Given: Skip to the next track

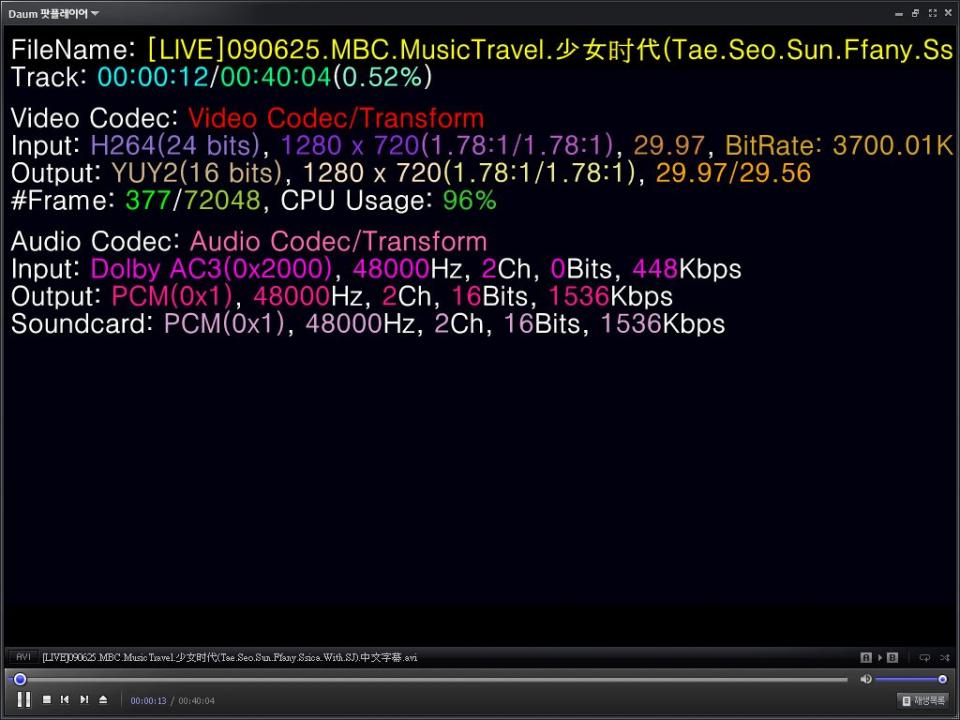Looking at the screenshot, I should (84, 700).
